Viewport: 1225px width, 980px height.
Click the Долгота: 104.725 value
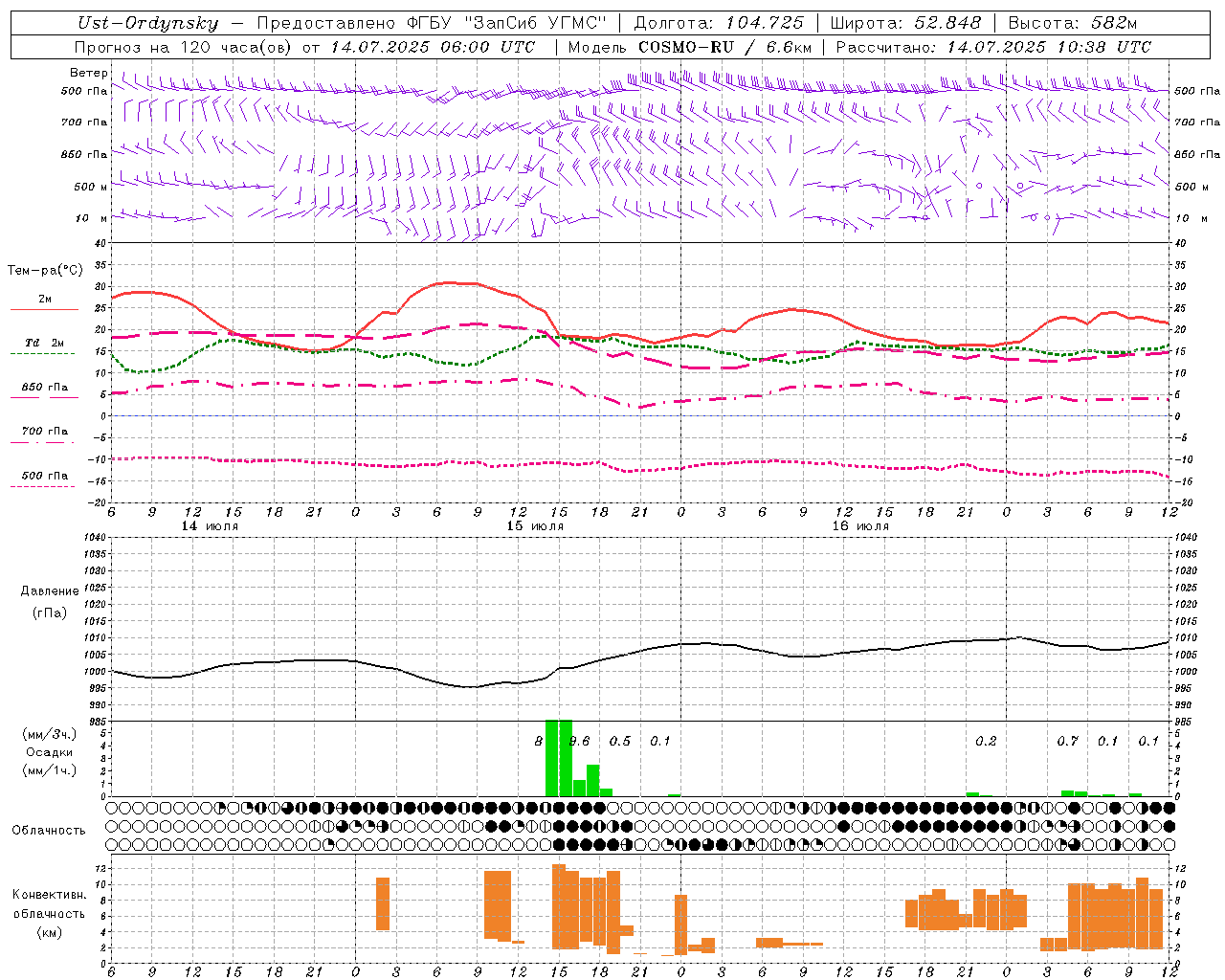pos(718,23)
